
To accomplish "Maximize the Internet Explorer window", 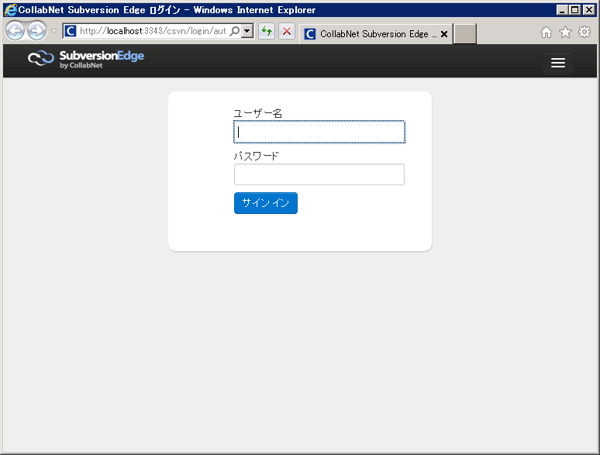I will [x=575, y=10].
